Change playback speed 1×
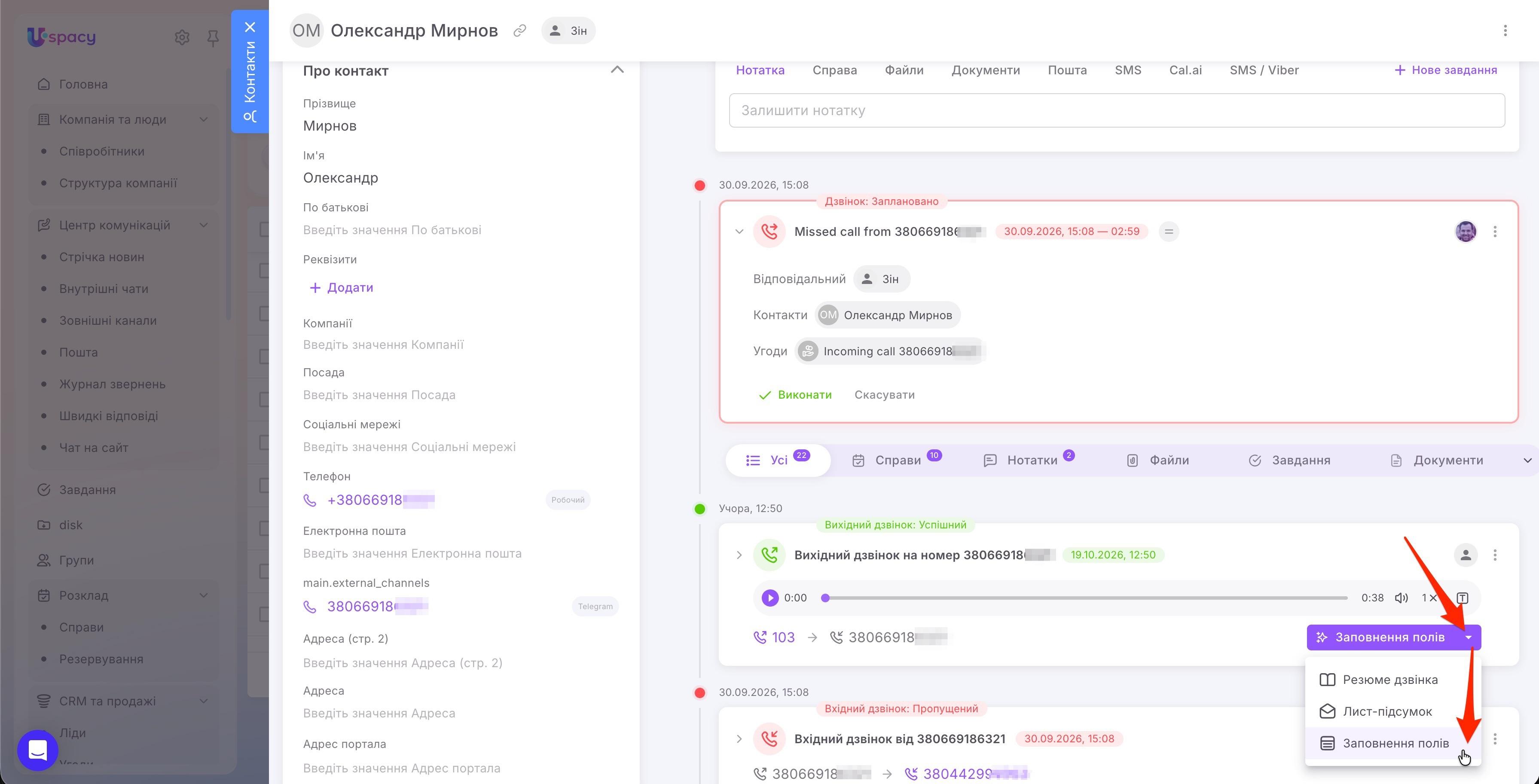Viewport: 1539px width, 784px height. click(x=1429, y=598)
